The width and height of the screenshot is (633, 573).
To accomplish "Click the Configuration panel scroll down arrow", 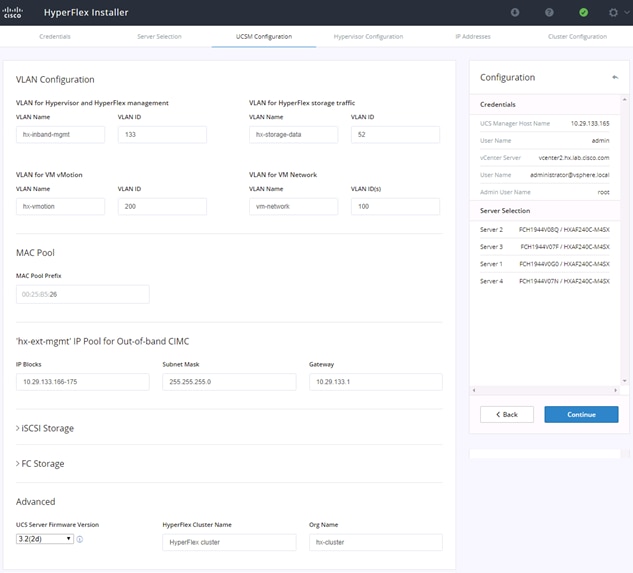I will [625, 381].
